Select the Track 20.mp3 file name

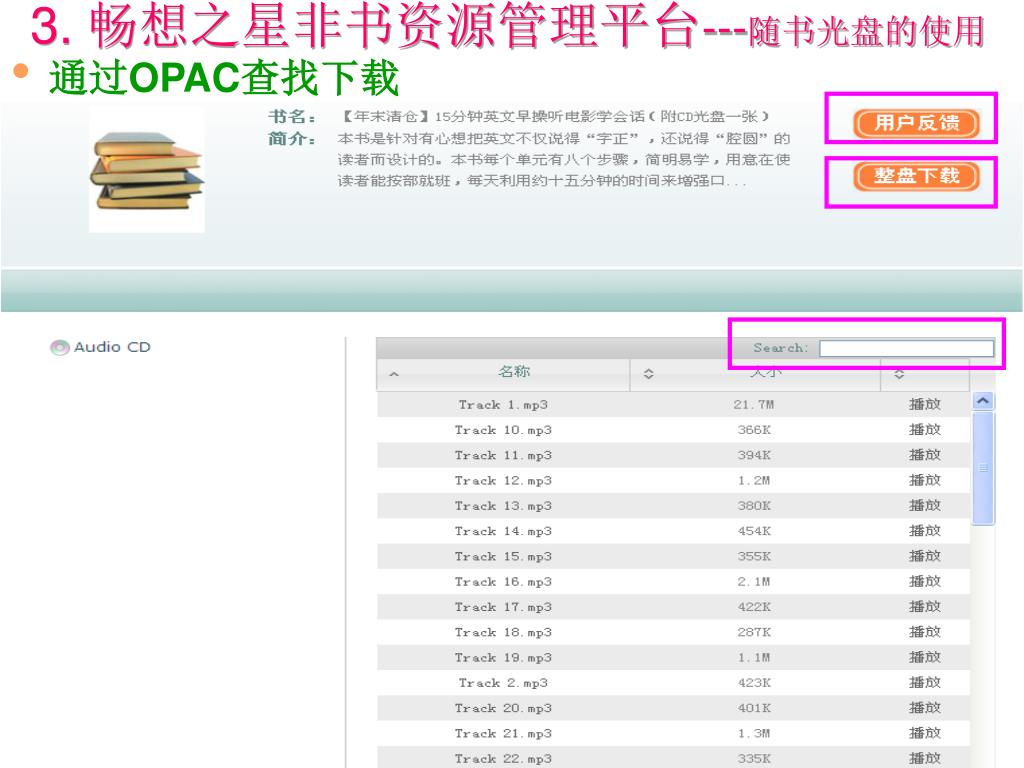[x=503, y=709]
